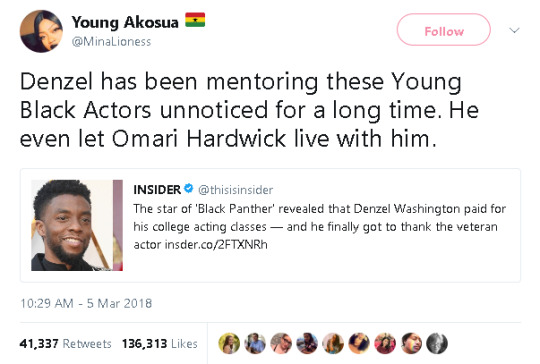The height and width of the screenshot is (364, 540).
Task: Click INSIDER's blue verified badge
Action: point(188,189)
